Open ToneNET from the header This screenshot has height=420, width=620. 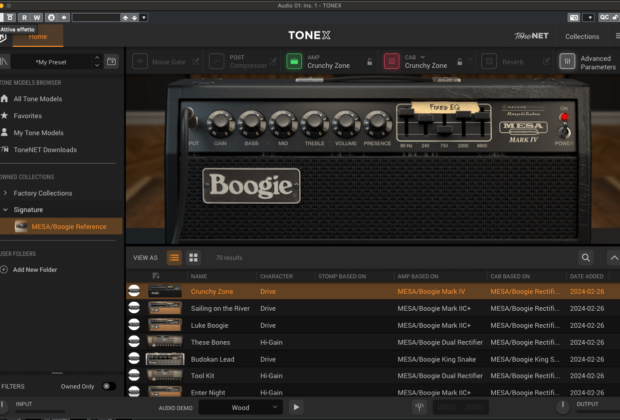[x=531, y=36]
